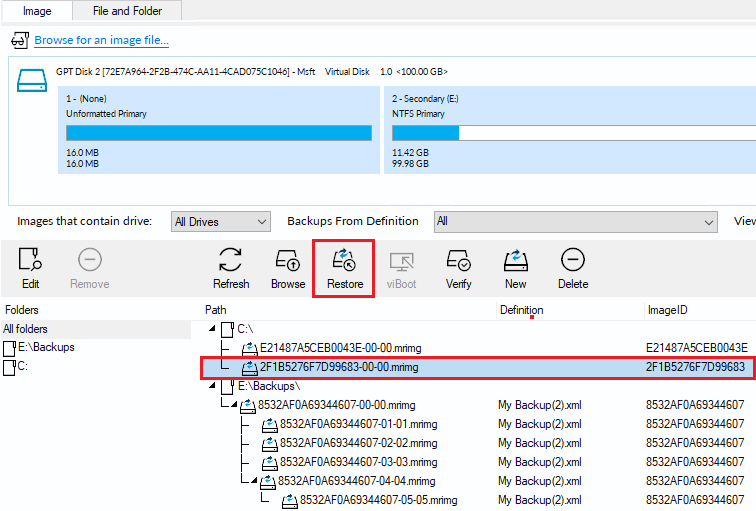Click the Browse toolbar icon
Image resolution: width=756 pixels, height=511 pixels.
tap(288, 261)
